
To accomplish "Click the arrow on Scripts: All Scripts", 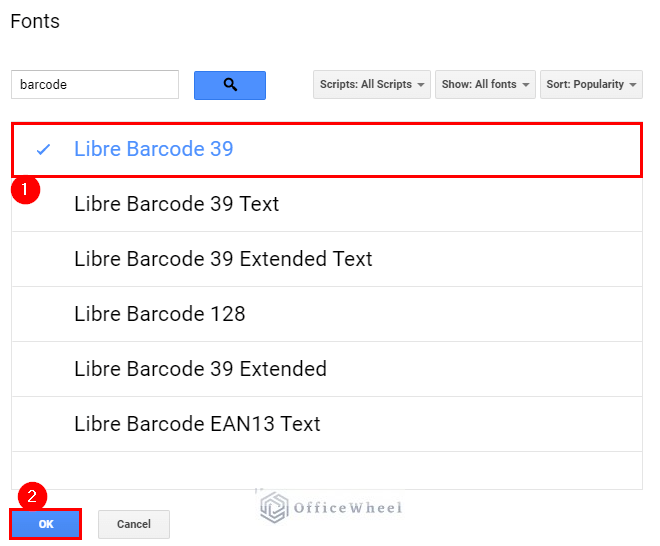I will (420, 85).
